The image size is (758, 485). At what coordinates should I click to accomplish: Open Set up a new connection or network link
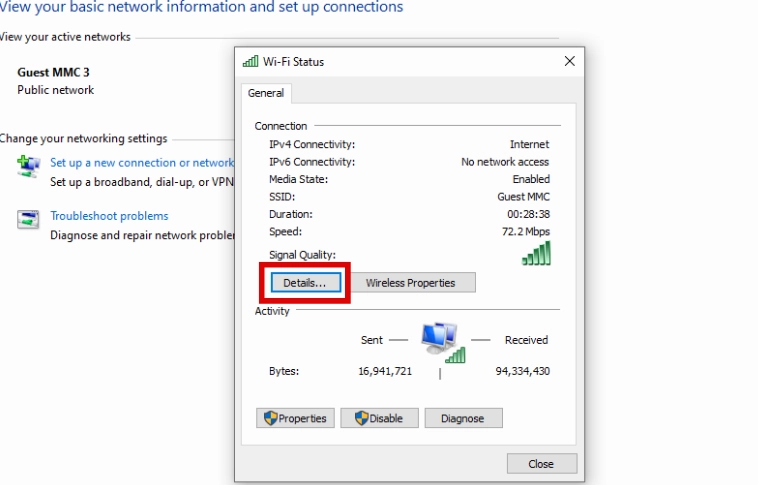[142, 163]
